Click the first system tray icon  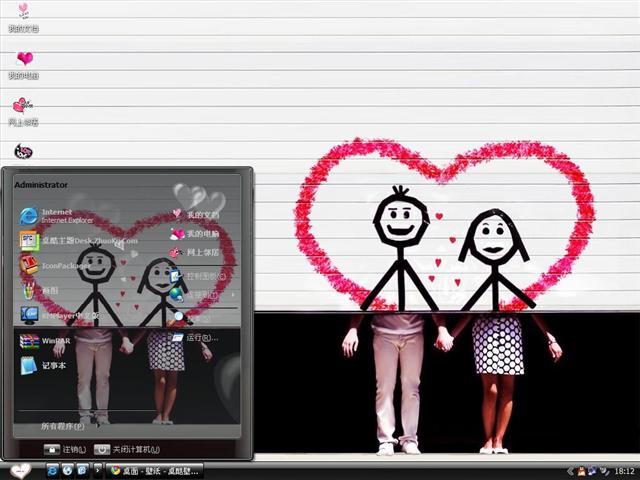(x=581, y=471)
